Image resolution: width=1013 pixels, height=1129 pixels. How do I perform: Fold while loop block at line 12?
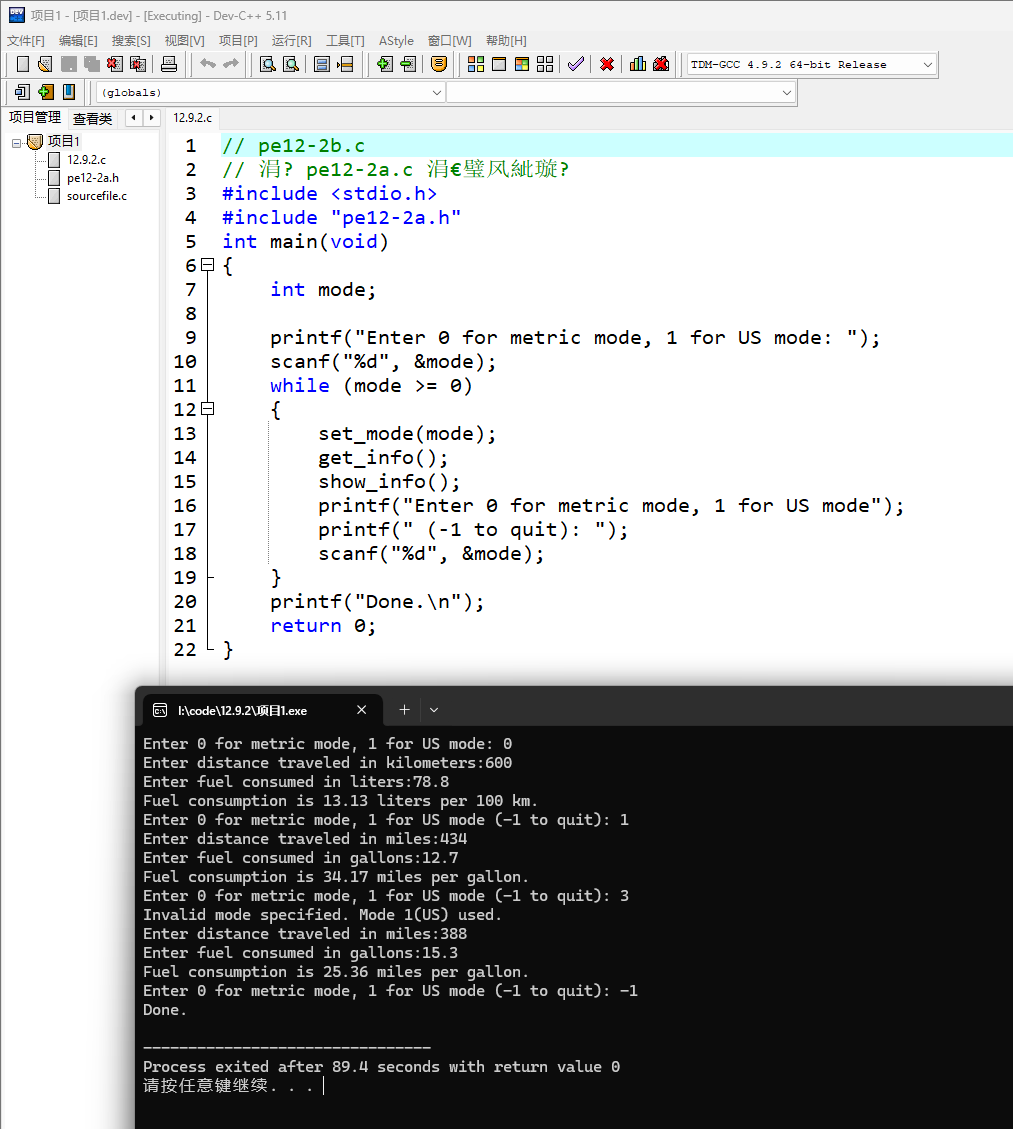point(207,409)
